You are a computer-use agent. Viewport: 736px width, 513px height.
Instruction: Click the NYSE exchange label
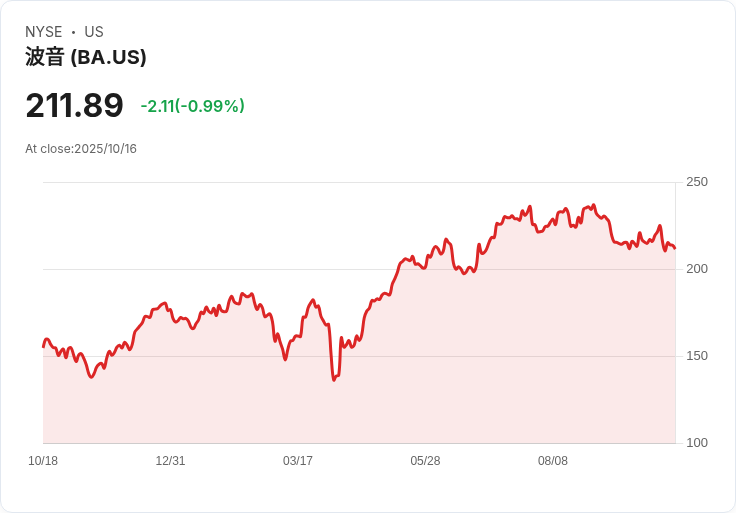point(44,32)
